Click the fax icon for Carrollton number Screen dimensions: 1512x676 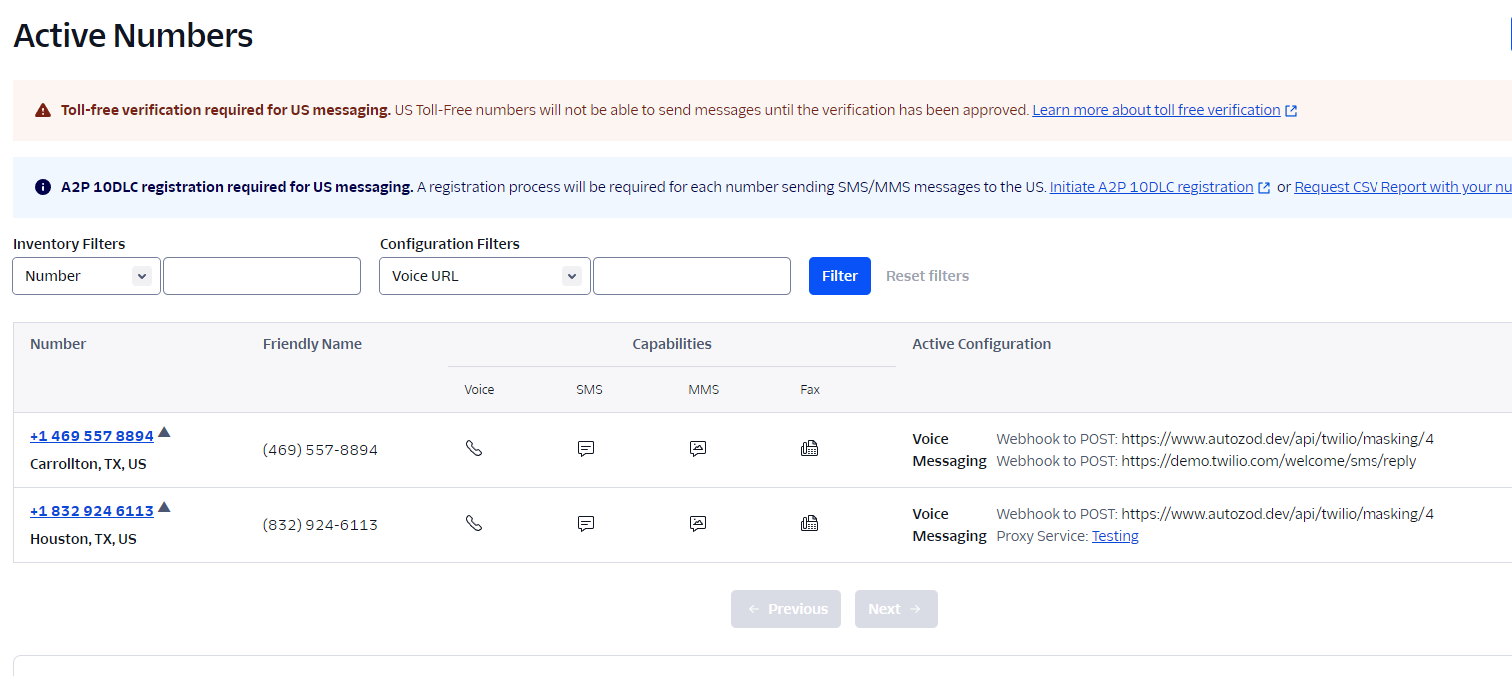[x=810, y=448]
